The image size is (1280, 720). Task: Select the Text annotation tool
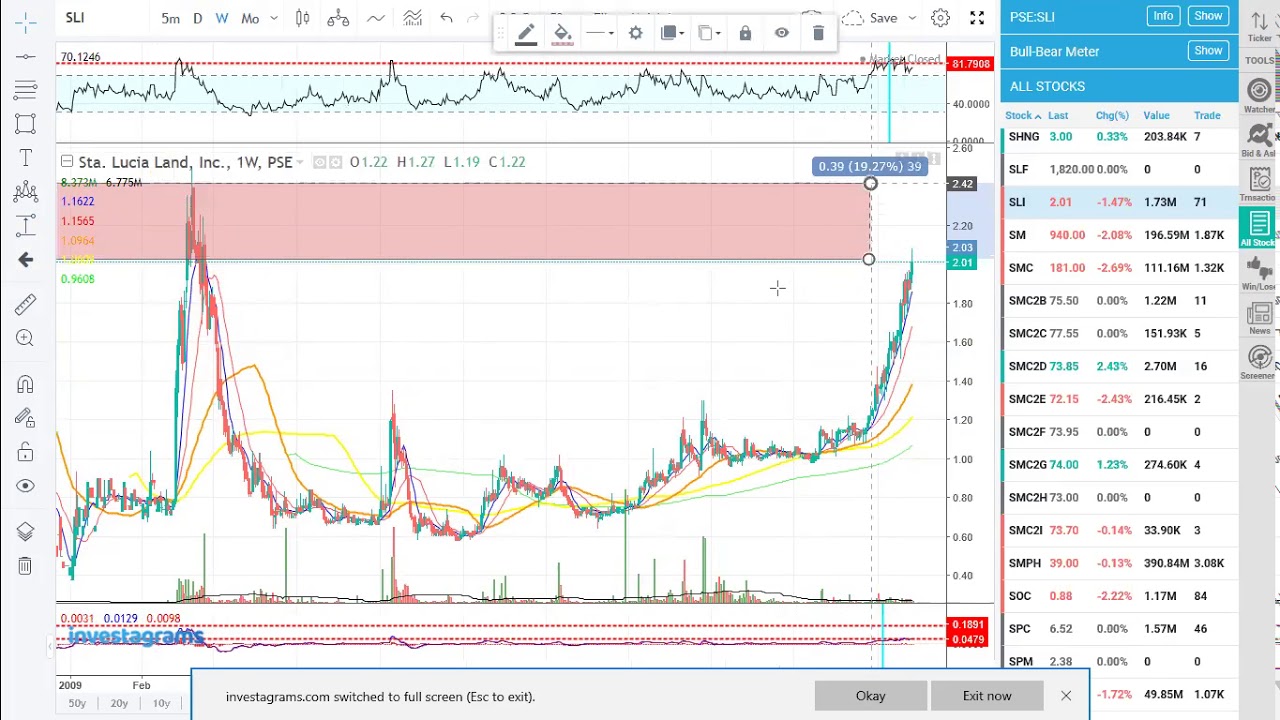pyautogui.click(x=26, y=158)
